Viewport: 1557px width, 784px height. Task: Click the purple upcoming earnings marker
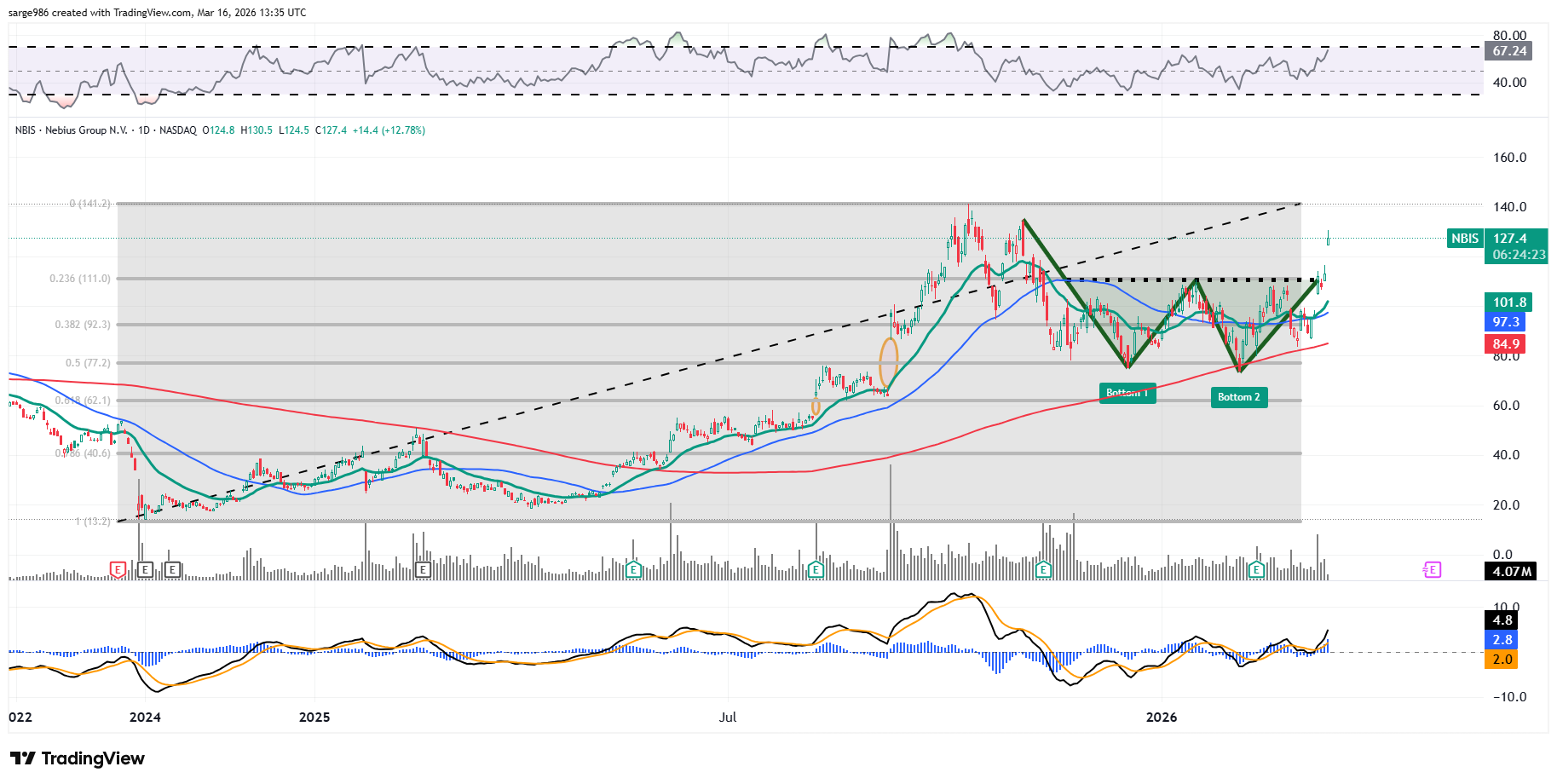click(x=1432, y=569)
